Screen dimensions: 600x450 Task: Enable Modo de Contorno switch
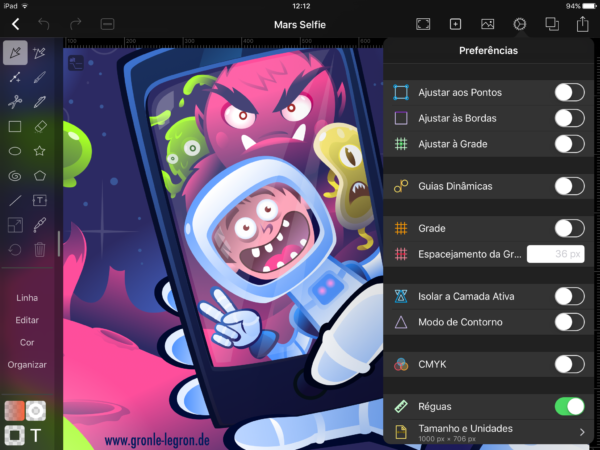pos(569,322)
